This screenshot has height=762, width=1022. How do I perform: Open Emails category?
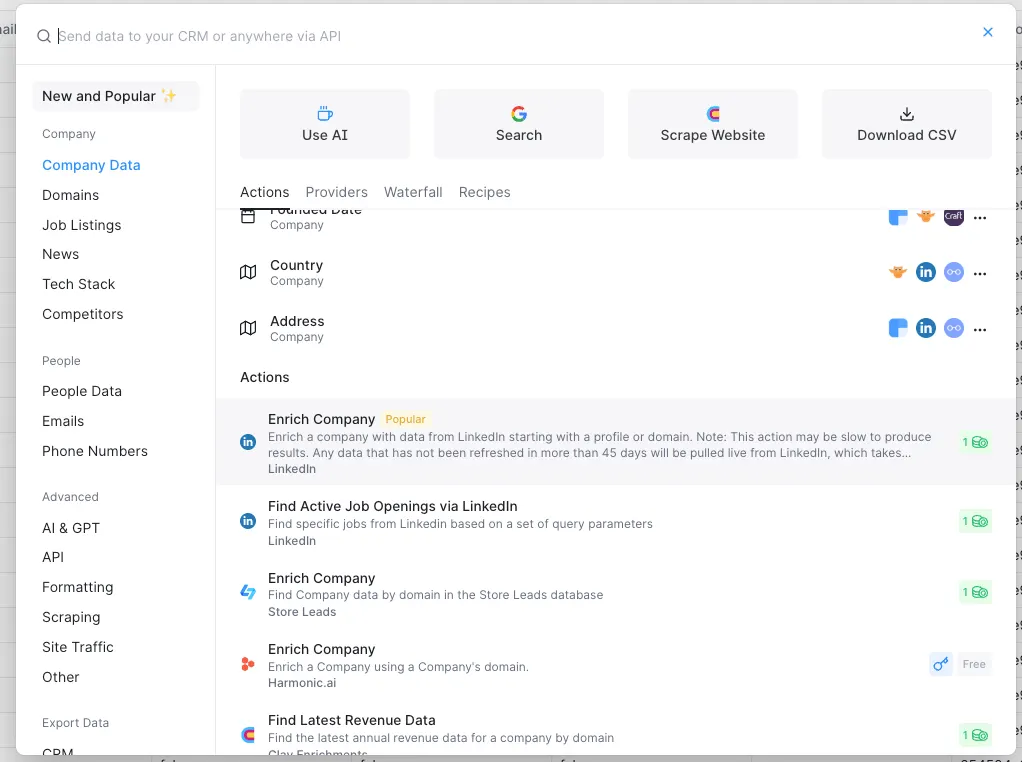pos(63,421)
